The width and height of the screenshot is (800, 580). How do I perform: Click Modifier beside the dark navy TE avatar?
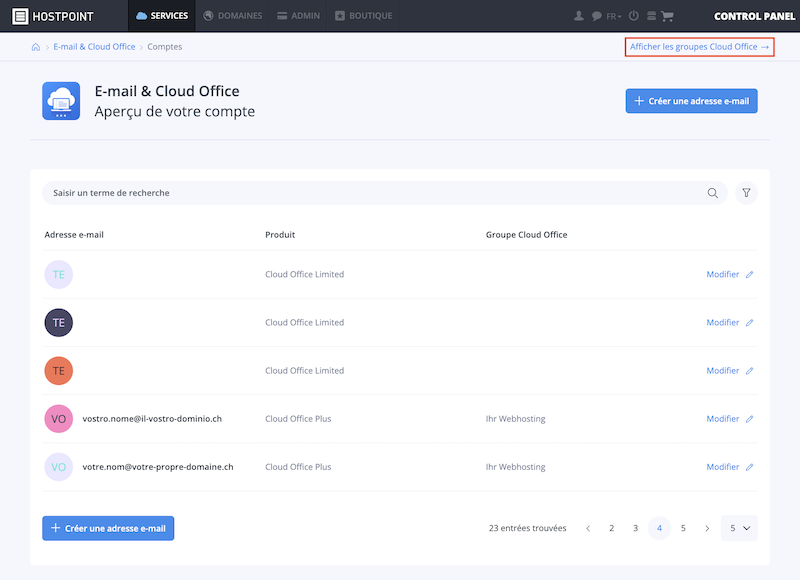pos(722,322)
